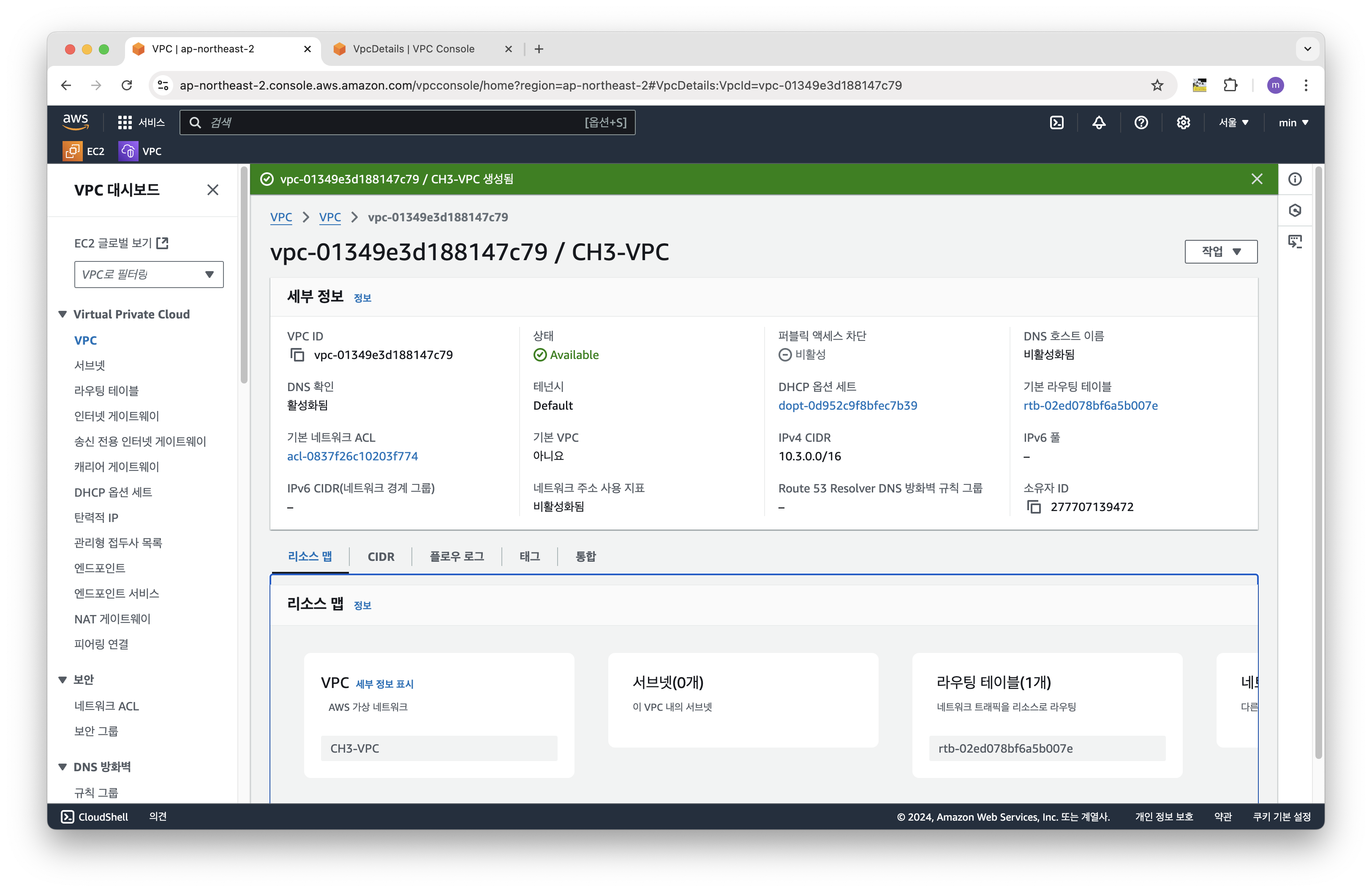Open network ACL link acl-0837f26c10203f774
This screenshot has width=1372, height=892.
(352, 457)
